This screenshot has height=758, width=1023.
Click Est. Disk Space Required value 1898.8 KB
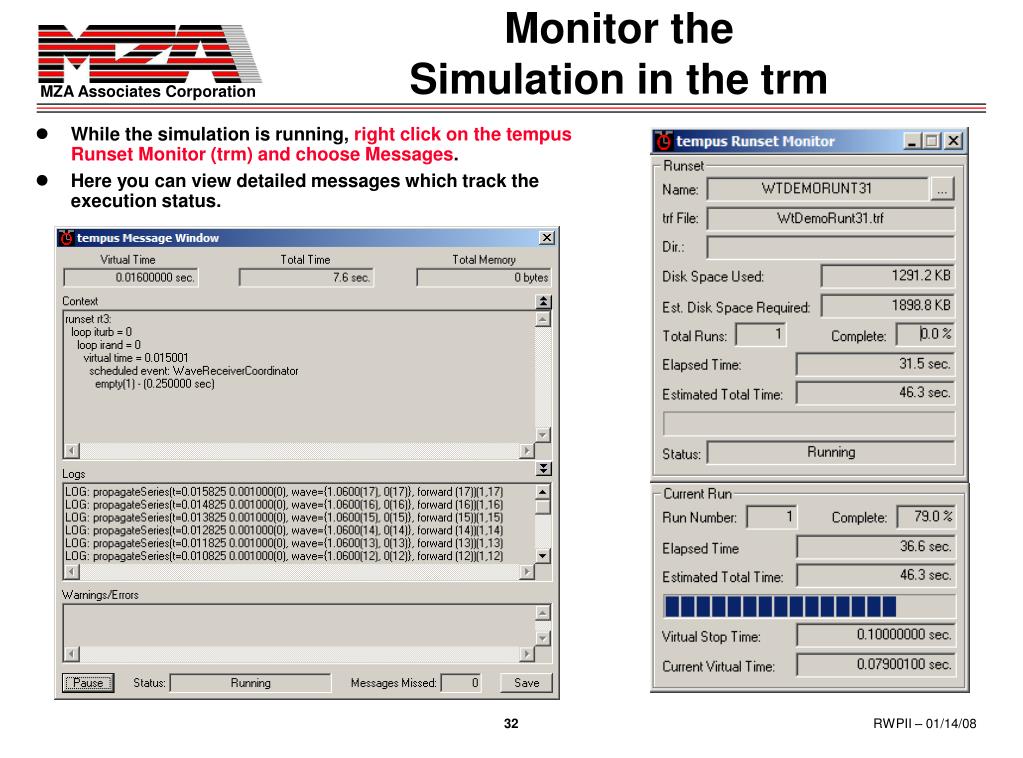coord(888,305)
